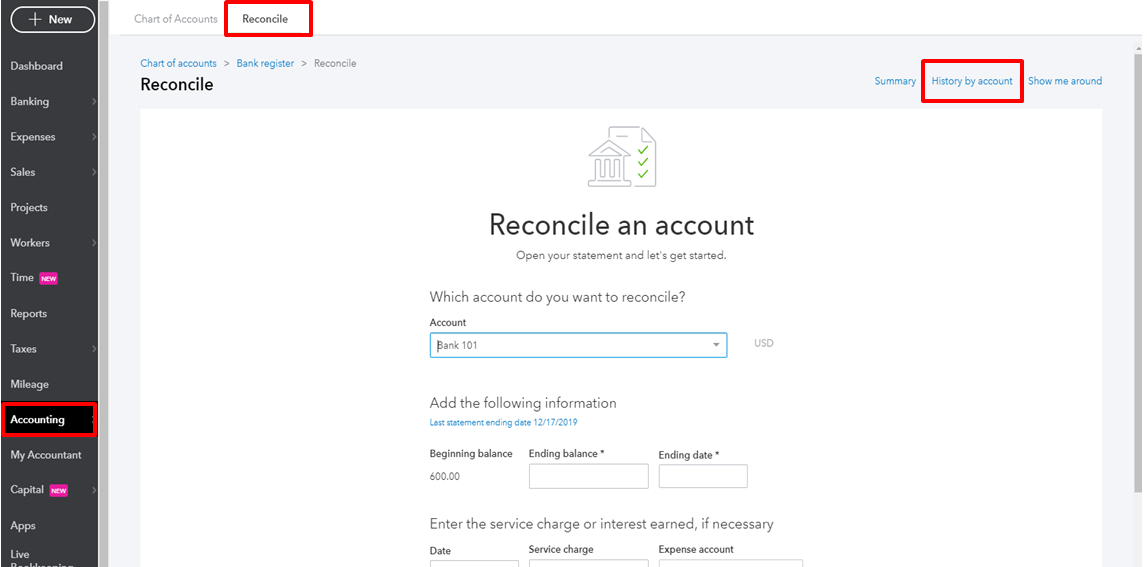Expand the Sales submenu chevron
The height and width of the screenshot is (567, 1147).
[93, 173]
